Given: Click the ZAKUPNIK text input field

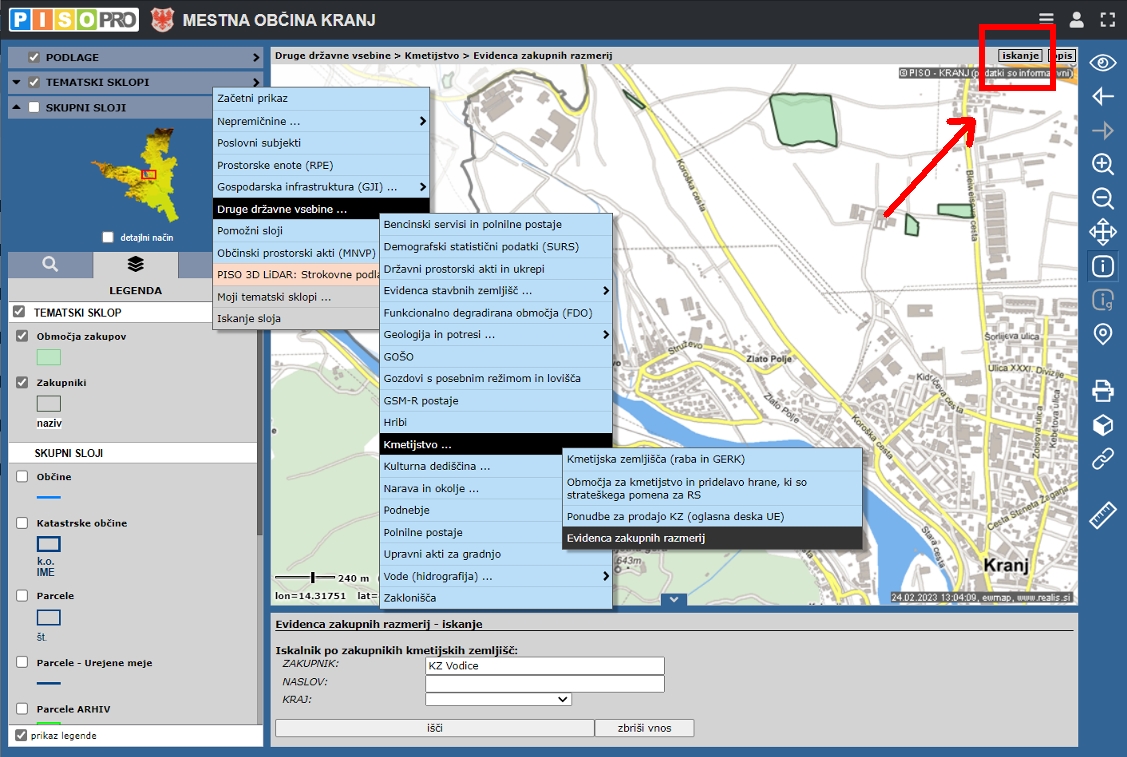Looking at the screenshot, I should click(x=545, y=666).
